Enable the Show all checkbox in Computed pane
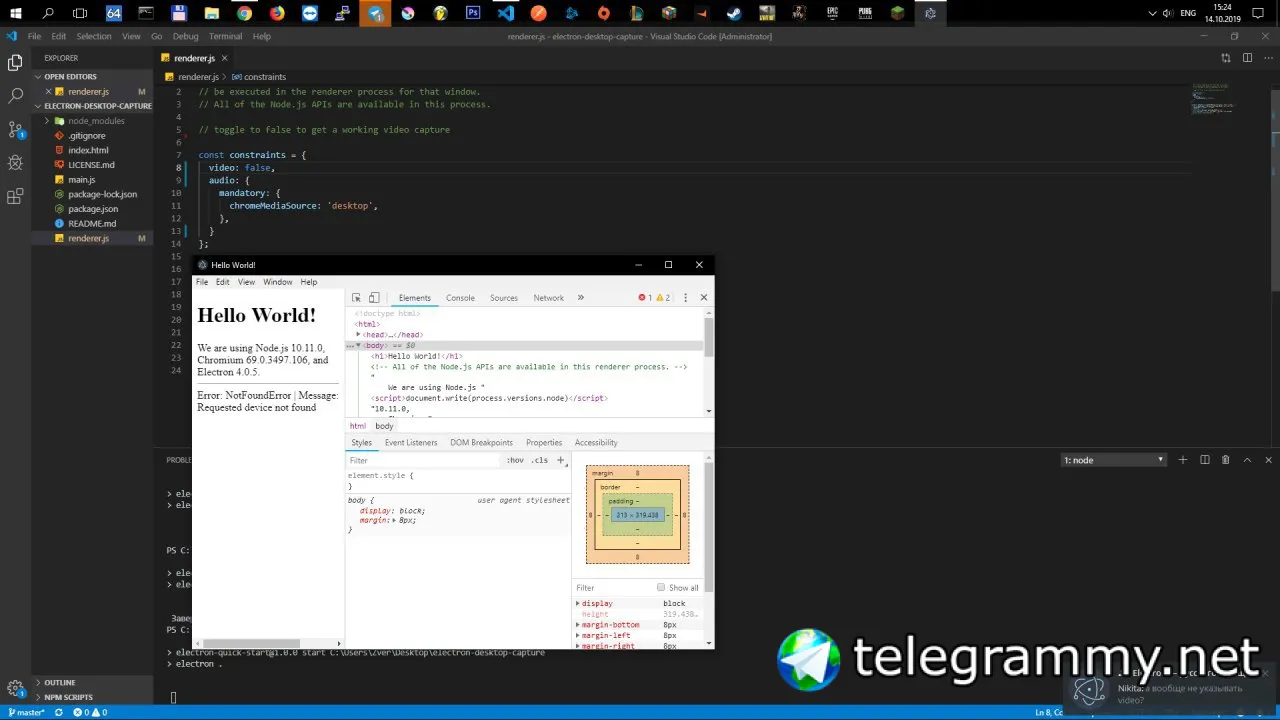This screenshot has width=1280, height=720. 661,588
